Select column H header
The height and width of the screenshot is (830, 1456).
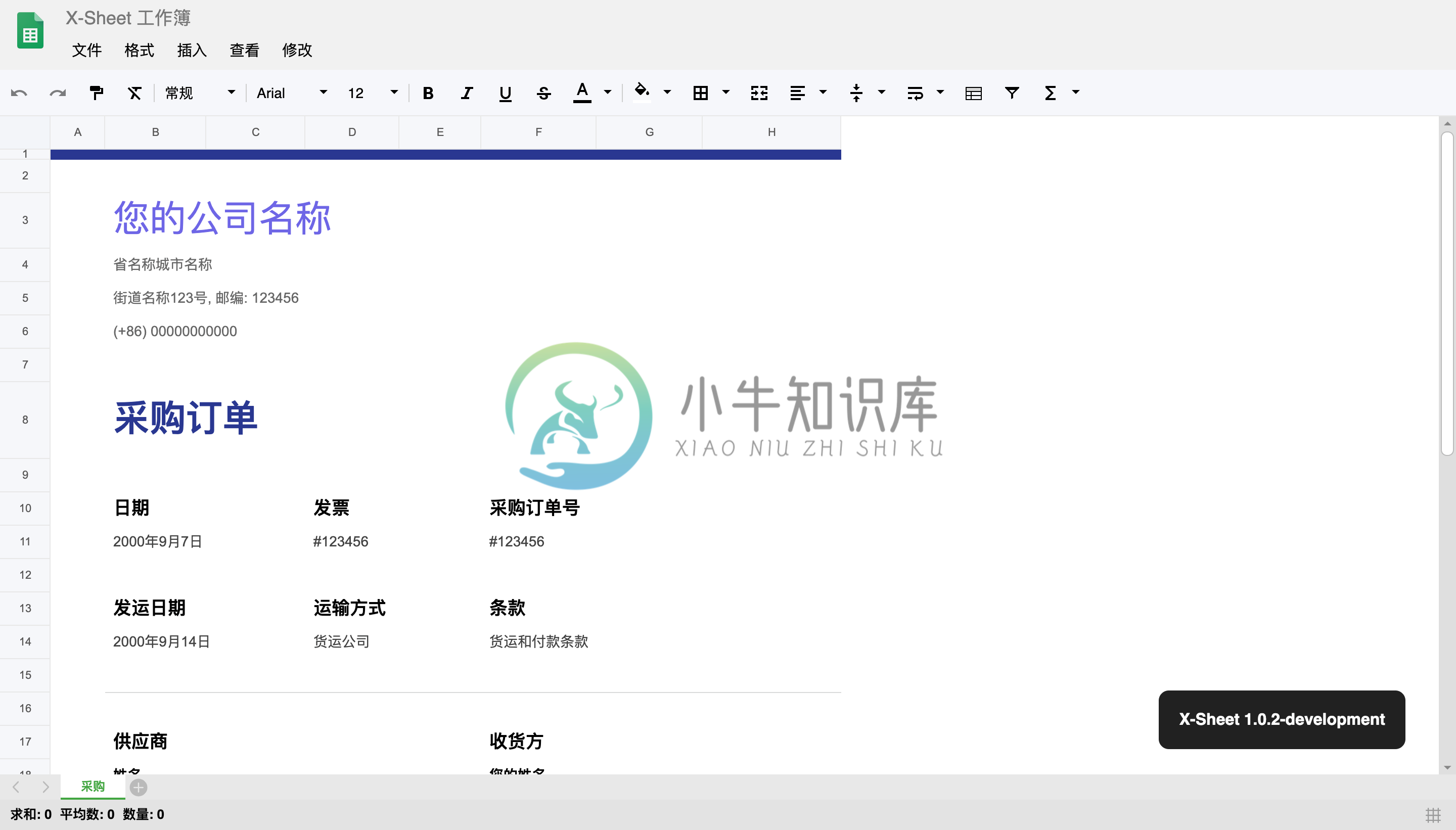(771, 132)
